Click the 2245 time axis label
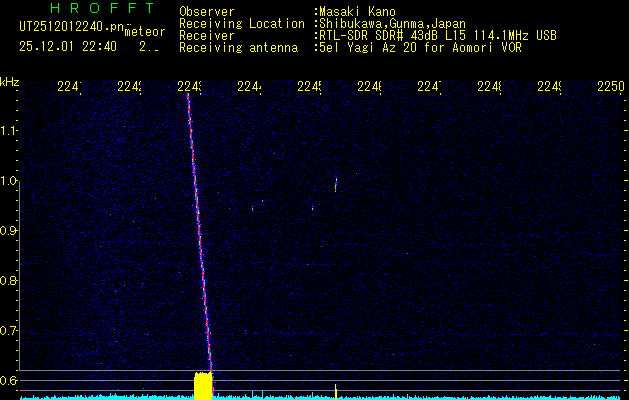This screenshot has height=400, width=629. click(309, 86)
